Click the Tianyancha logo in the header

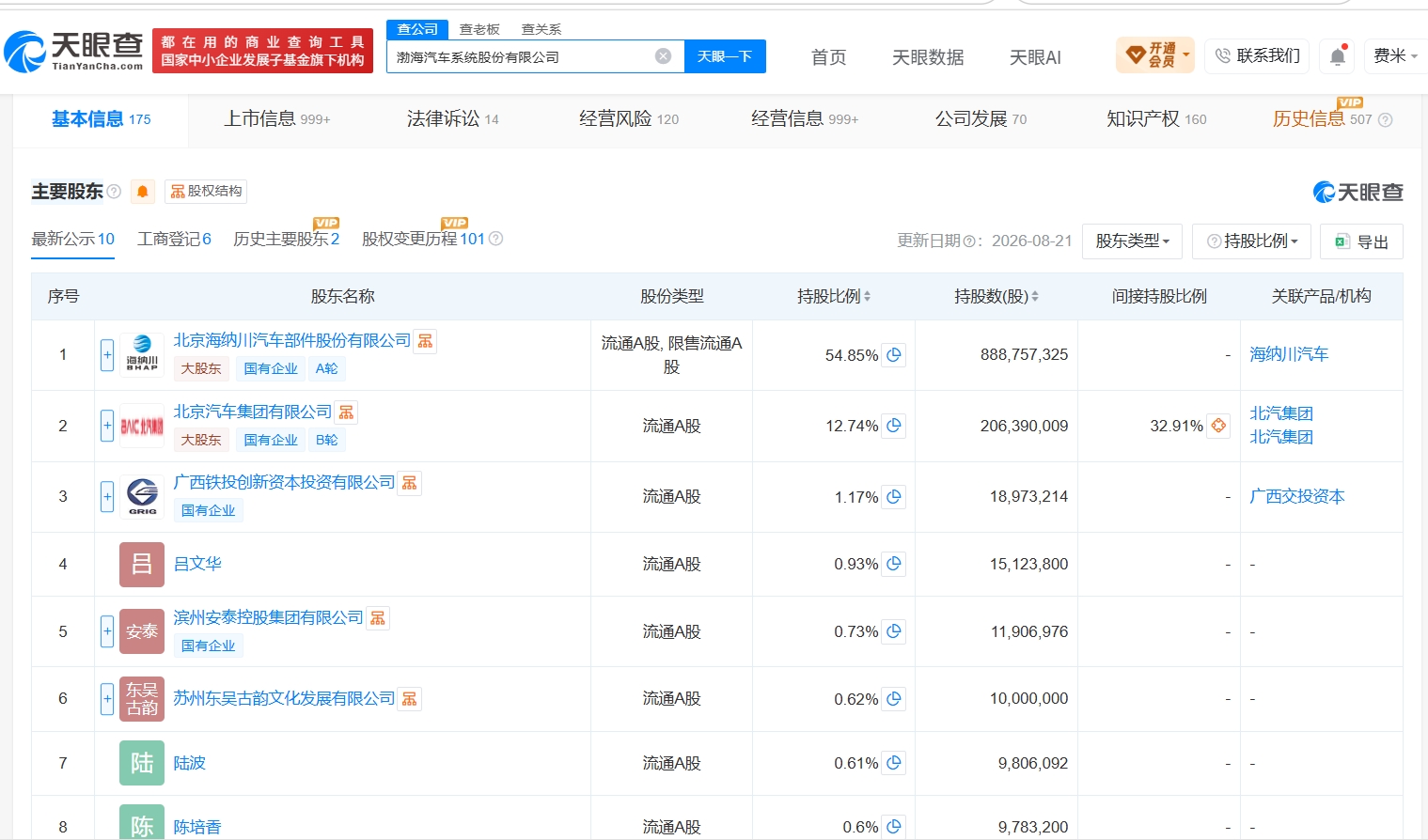click(x=73, y=51)
